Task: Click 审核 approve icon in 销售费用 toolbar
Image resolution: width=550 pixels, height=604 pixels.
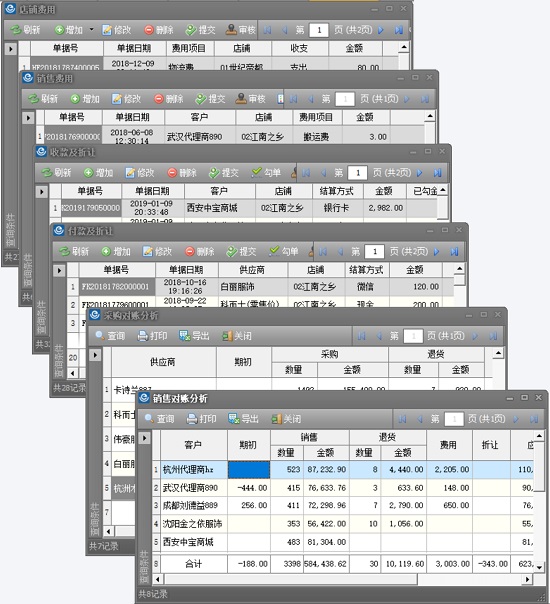Action: (x=241, y=99)
